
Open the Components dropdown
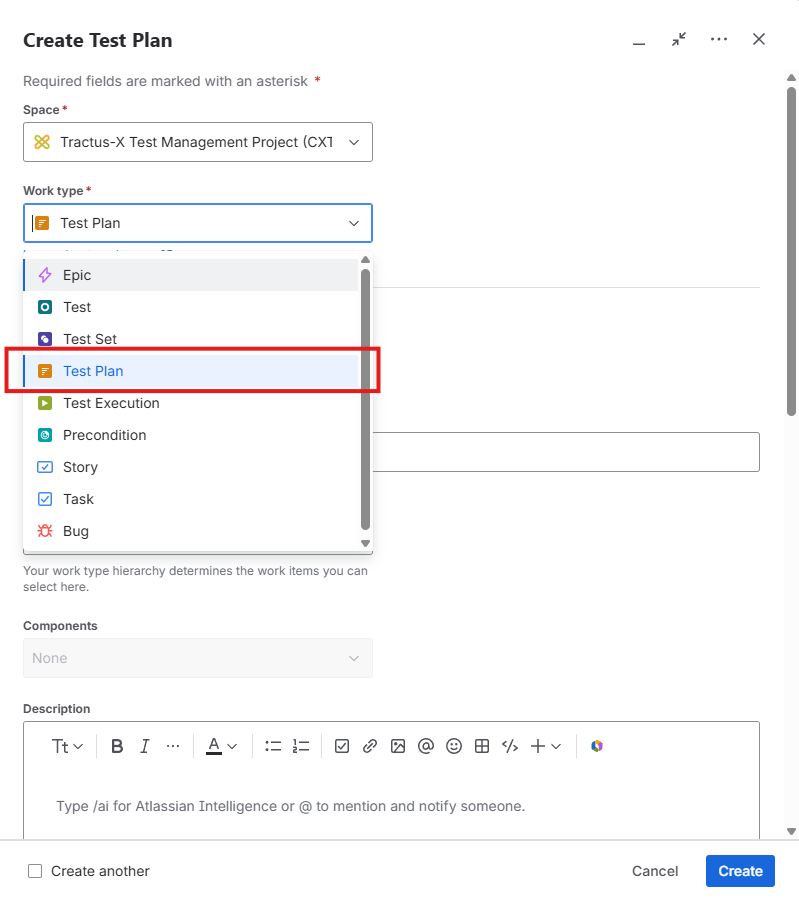pos(198,658)
